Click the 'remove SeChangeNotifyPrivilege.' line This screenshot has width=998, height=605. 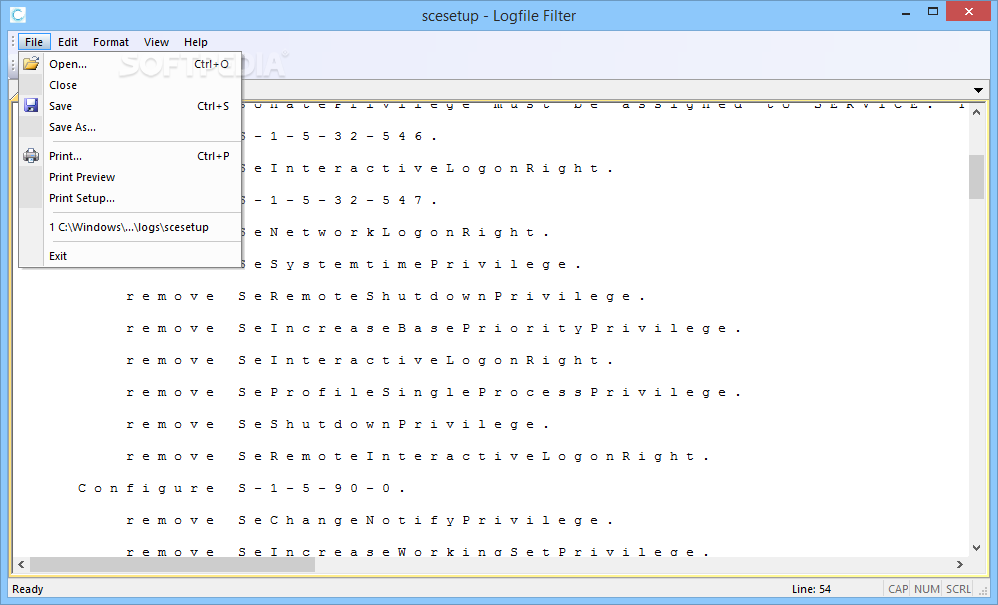[x=370, y=520]
